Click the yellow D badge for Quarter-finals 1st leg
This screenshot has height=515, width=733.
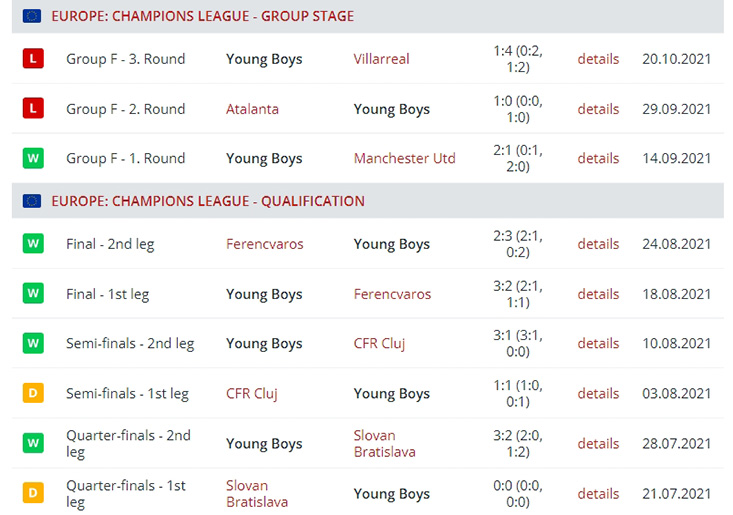[x=33, y=494]
